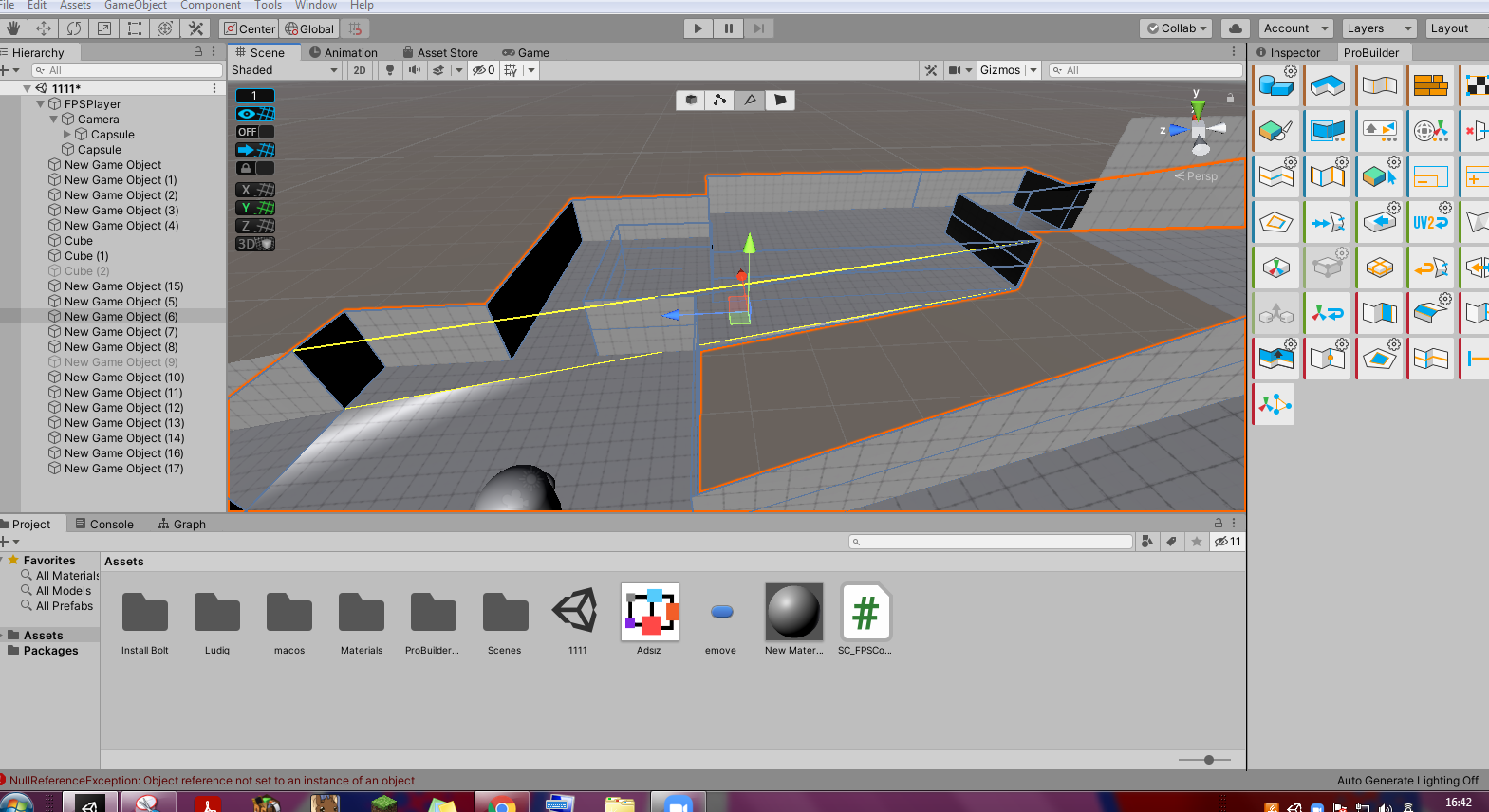Expand the child Capsule under Camera

click(67, 135)
